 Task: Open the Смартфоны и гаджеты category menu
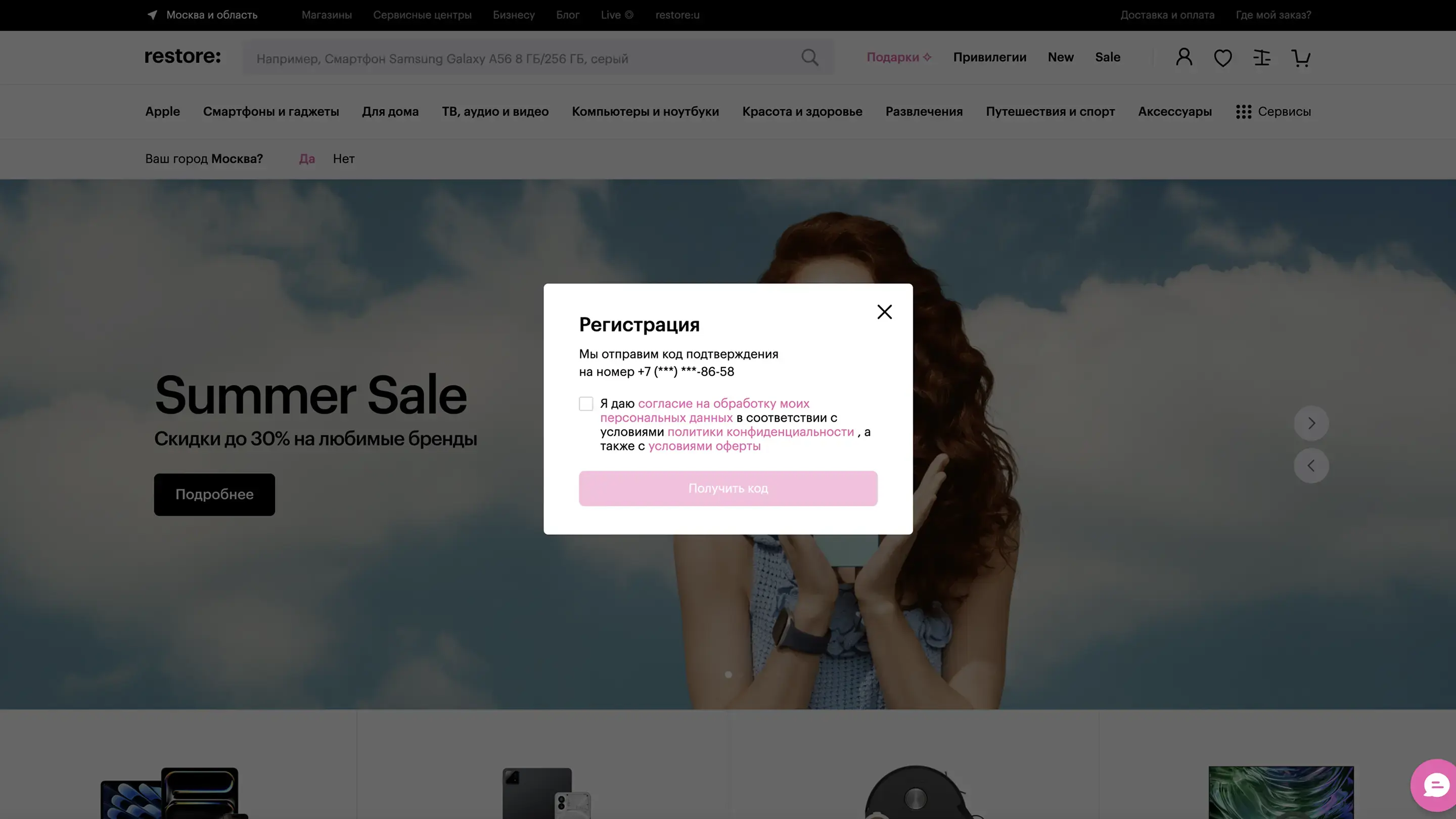[271, 112]
